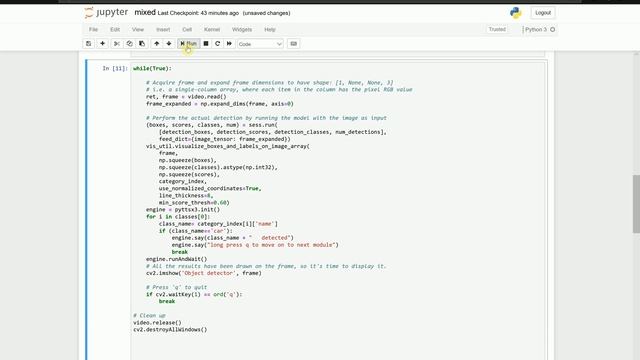Viewport: 640px width, 360px height.
Task: Open the command palette keyboard icon
Action: [x=293, y=44]
